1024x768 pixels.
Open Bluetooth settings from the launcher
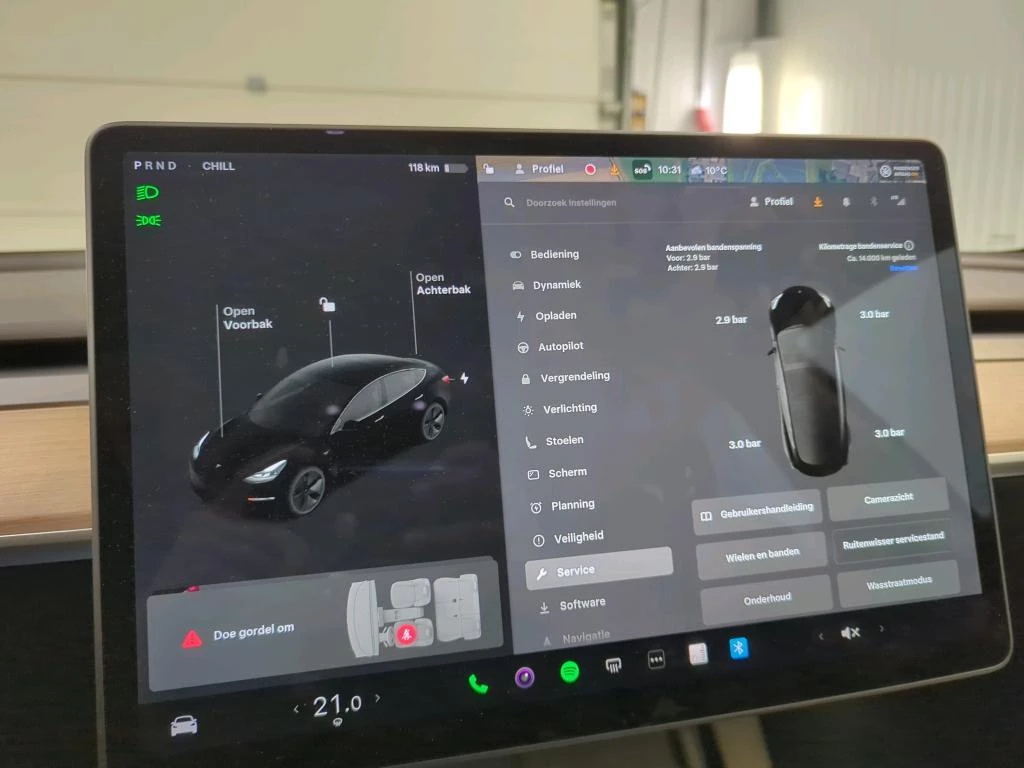(x=739, y=649)
